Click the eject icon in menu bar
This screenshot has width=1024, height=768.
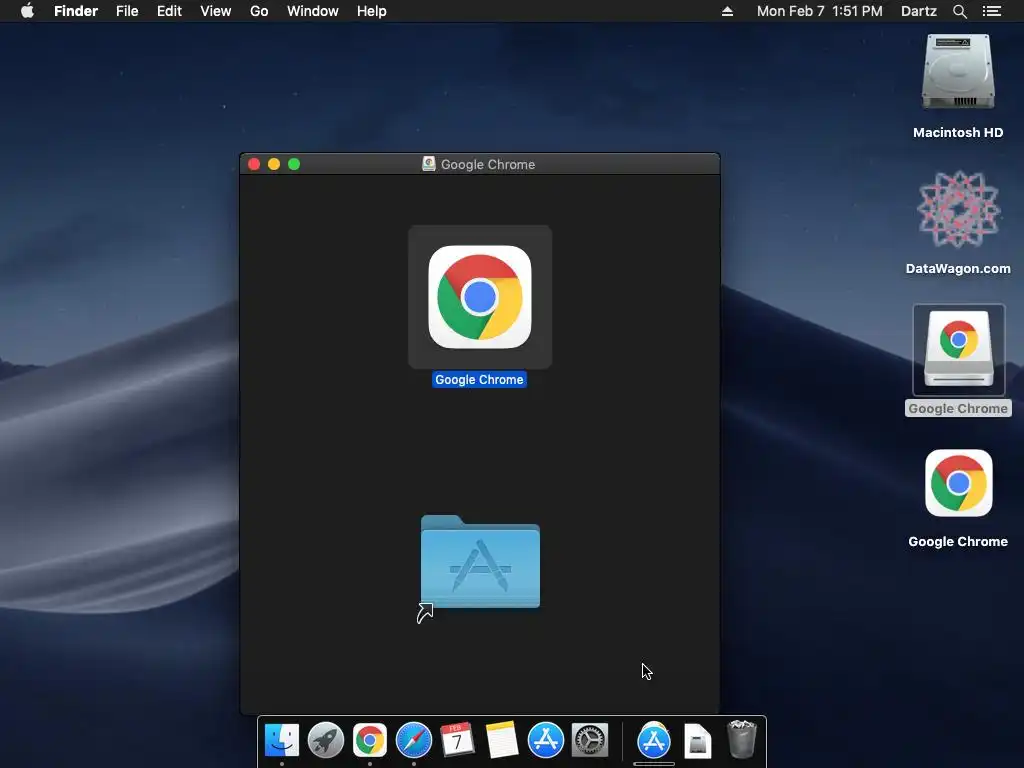point(727,11)
